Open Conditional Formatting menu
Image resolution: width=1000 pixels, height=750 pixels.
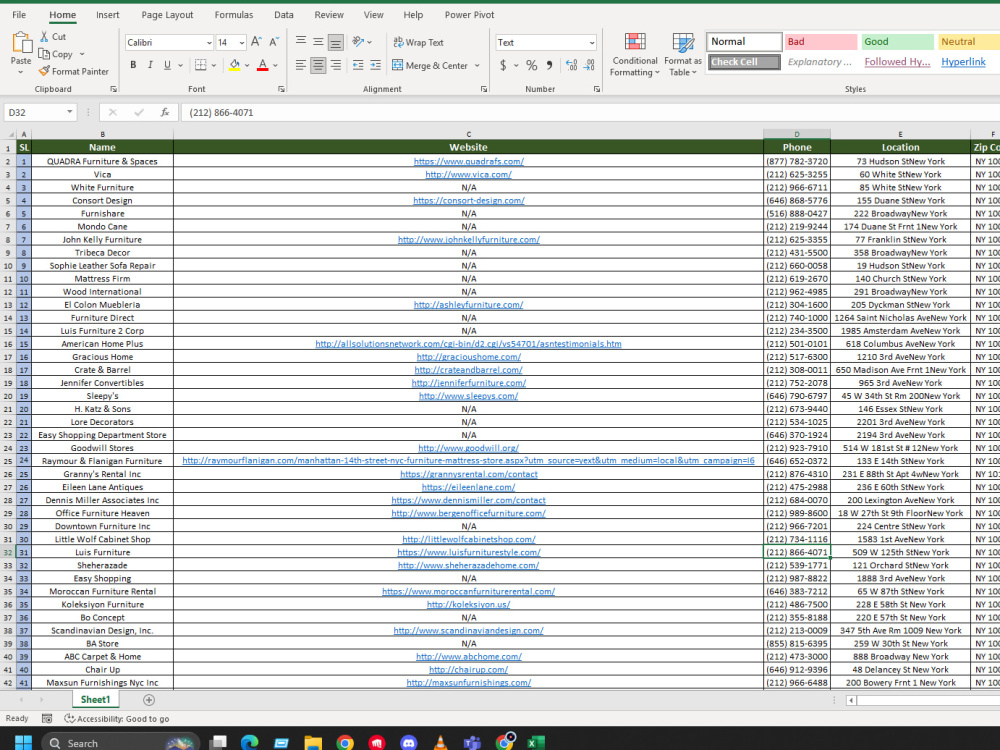point(635,55)
